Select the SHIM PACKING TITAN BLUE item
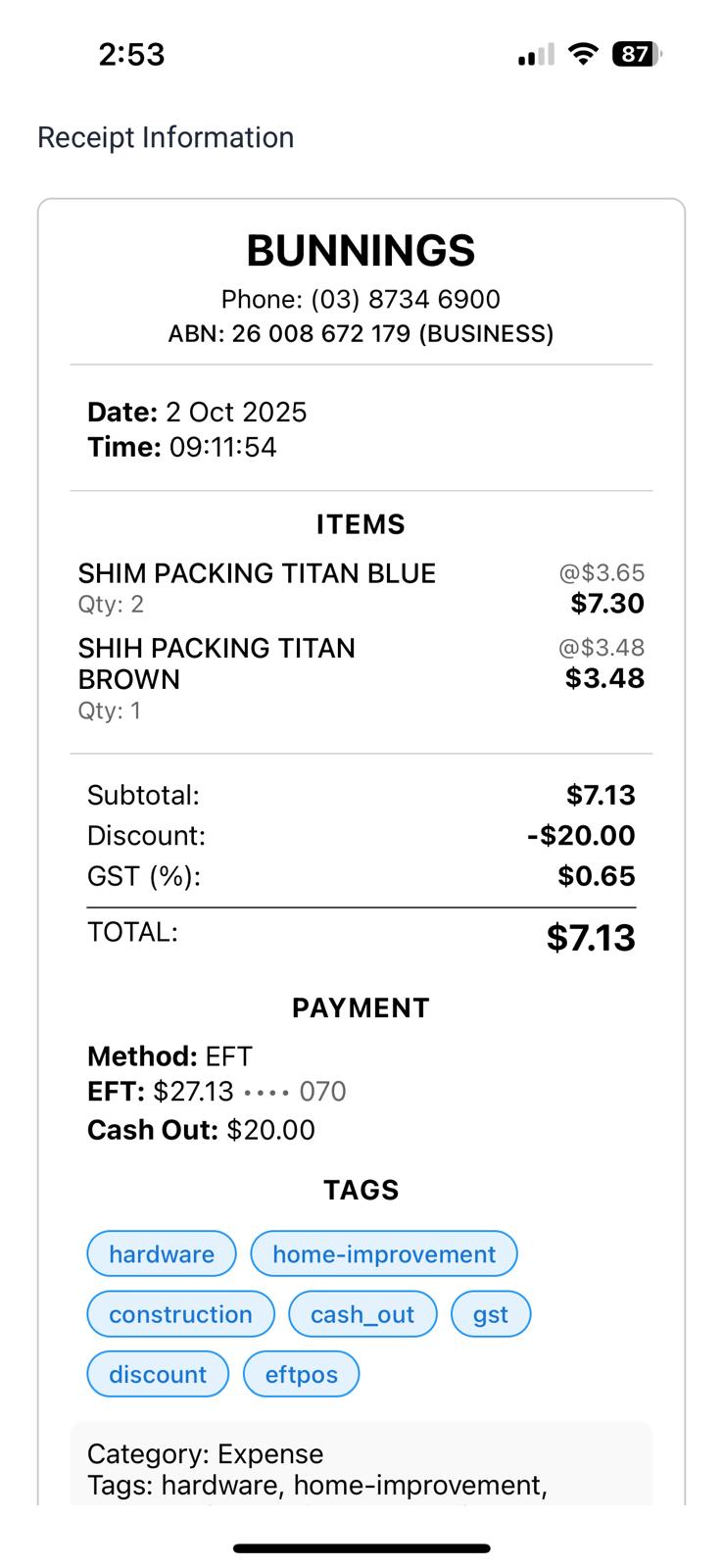 [257, 573]
